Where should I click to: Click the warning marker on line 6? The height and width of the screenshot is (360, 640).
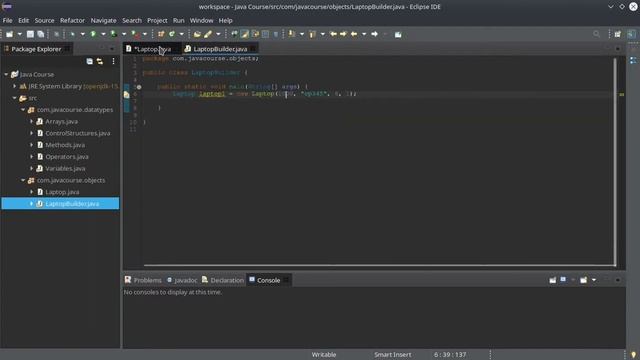pyautogui.click(x=127, y=94)
